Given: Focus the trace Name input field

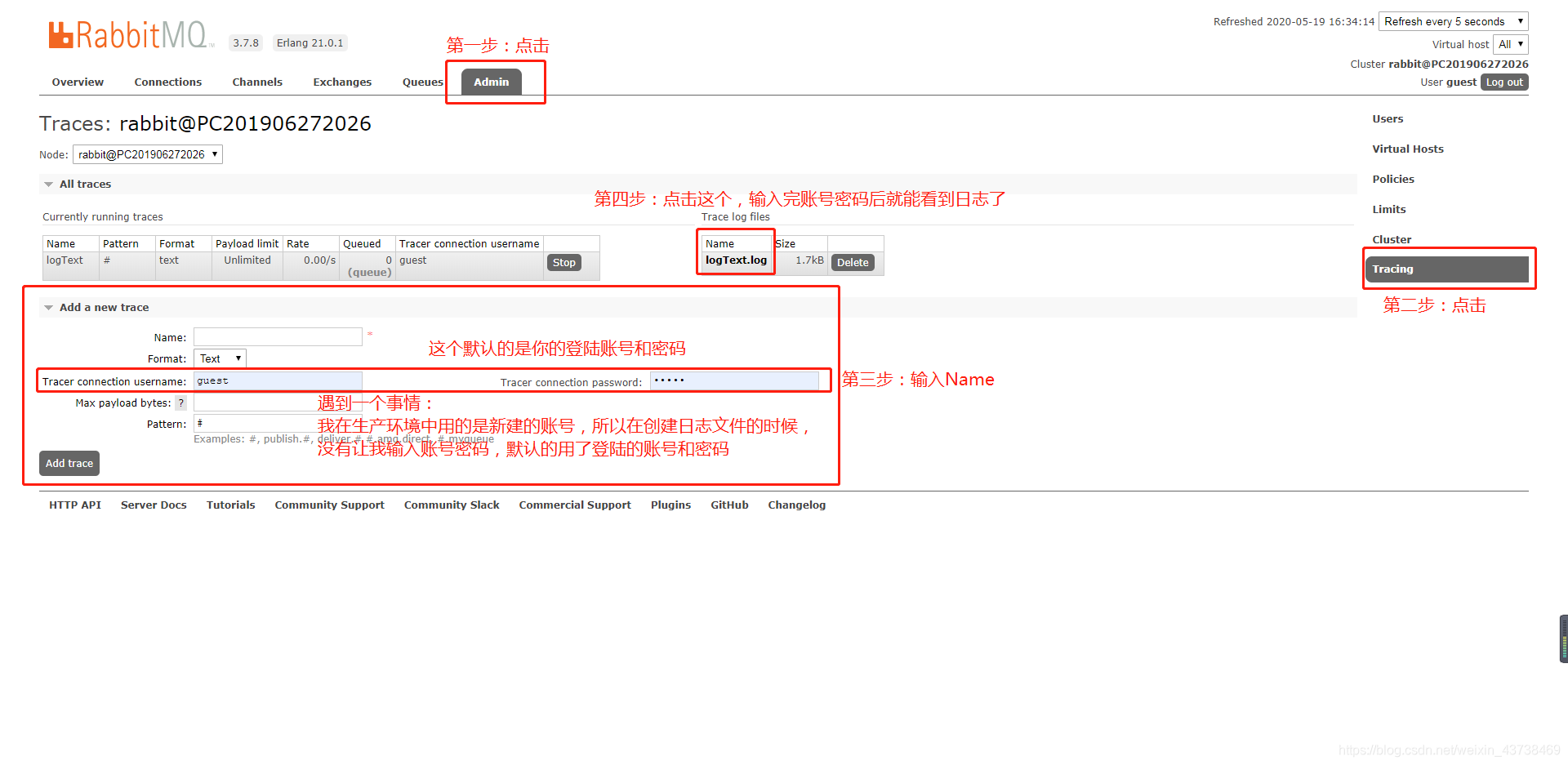Looking at the screenshot, I should click(278, 337).
